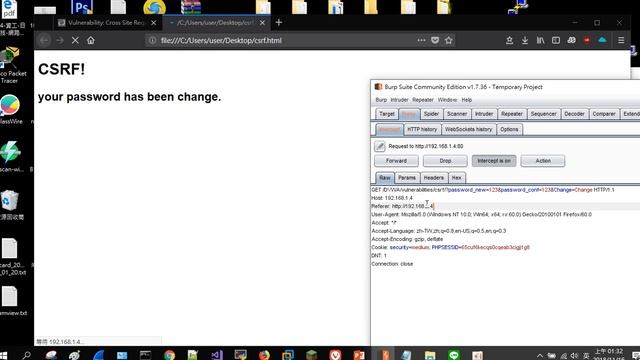Image resolution: width=640 pixels, height=360 pixels.
Task: Switch to the Sequencer tab
Action: pos(543,114)
